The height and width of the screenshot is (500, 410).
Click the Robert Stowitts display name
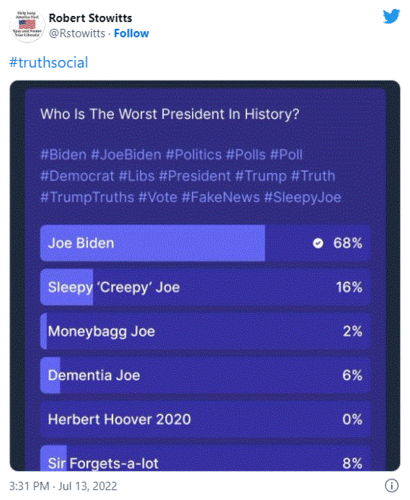pyautogui.click(x=90, y=18)
